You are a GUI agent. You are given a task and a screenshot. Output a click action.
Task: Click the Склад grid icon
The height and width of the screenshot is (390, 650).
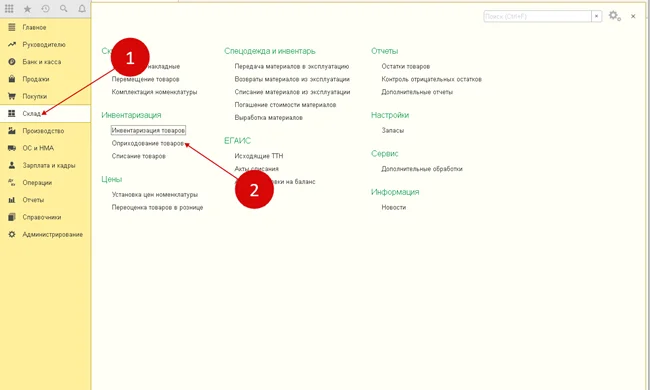pos(12,114)
